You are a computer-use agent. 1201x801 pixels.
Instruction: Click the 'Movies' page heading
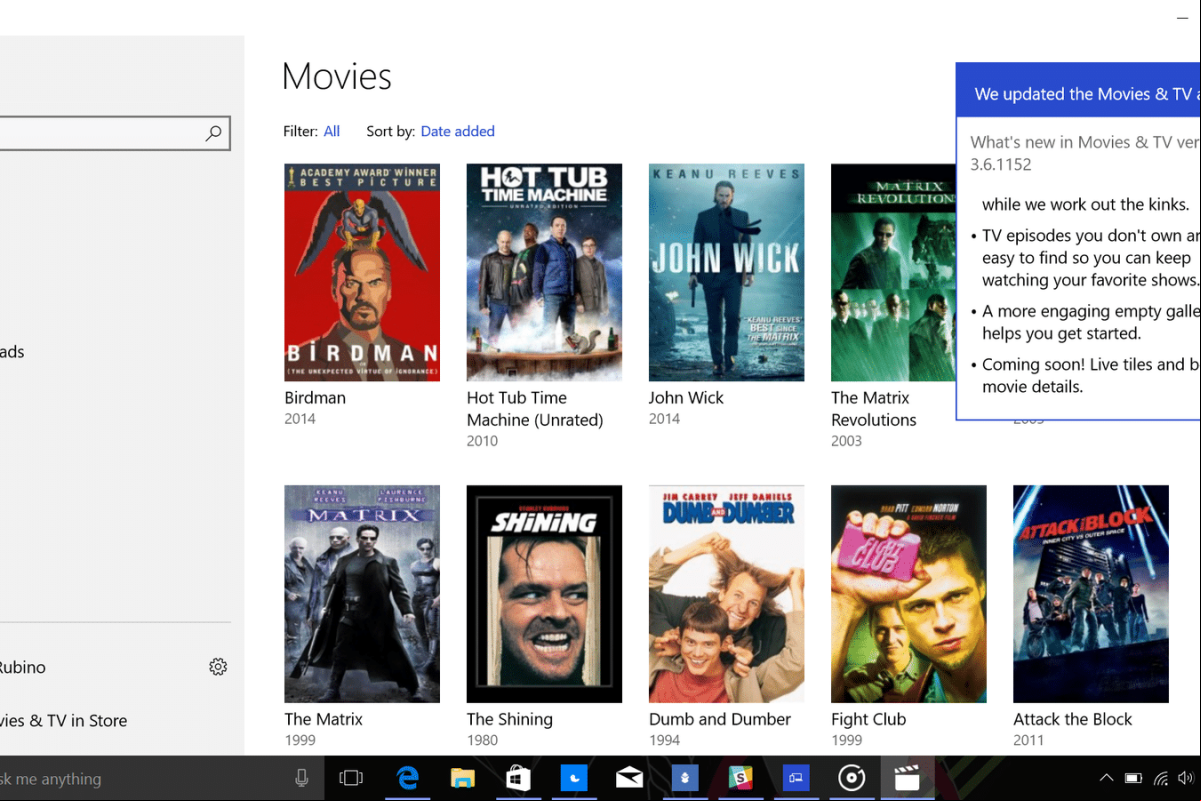[337, 76]
